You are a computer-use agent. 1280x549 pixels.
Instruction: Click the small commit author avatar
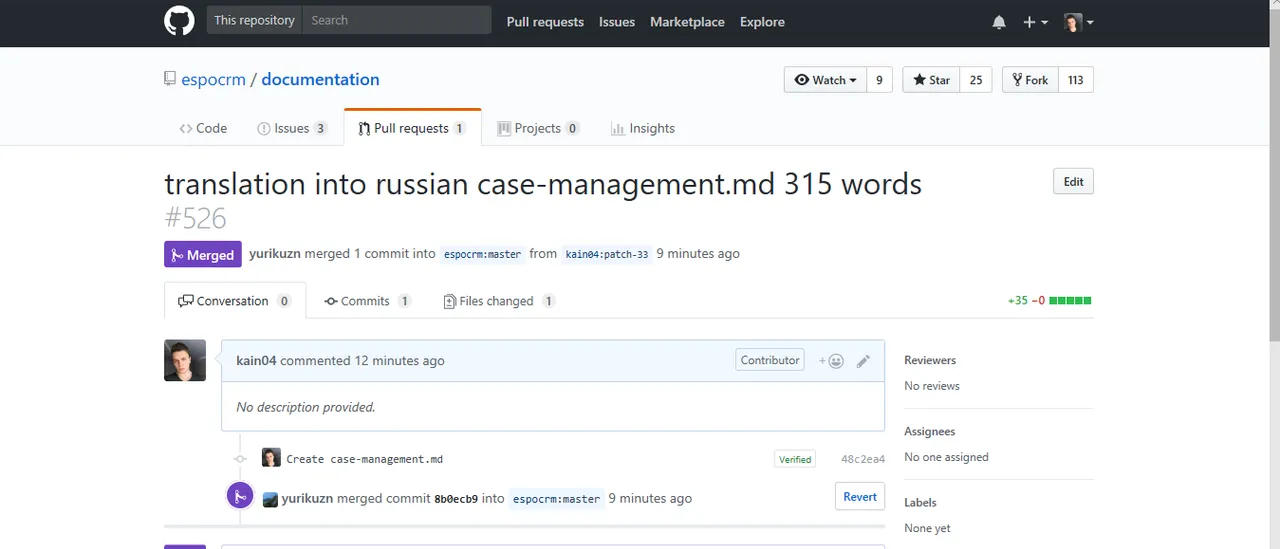click(271, 458)
